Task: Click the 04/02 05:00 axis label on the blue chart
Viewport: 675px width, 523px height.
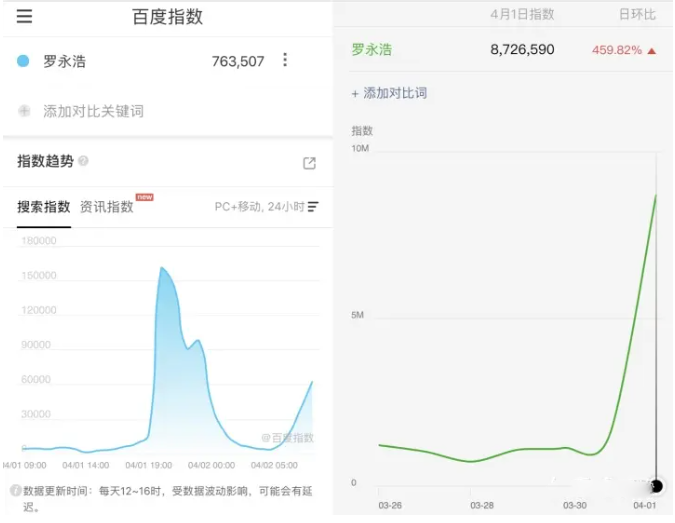Action: tap(274, 465)
